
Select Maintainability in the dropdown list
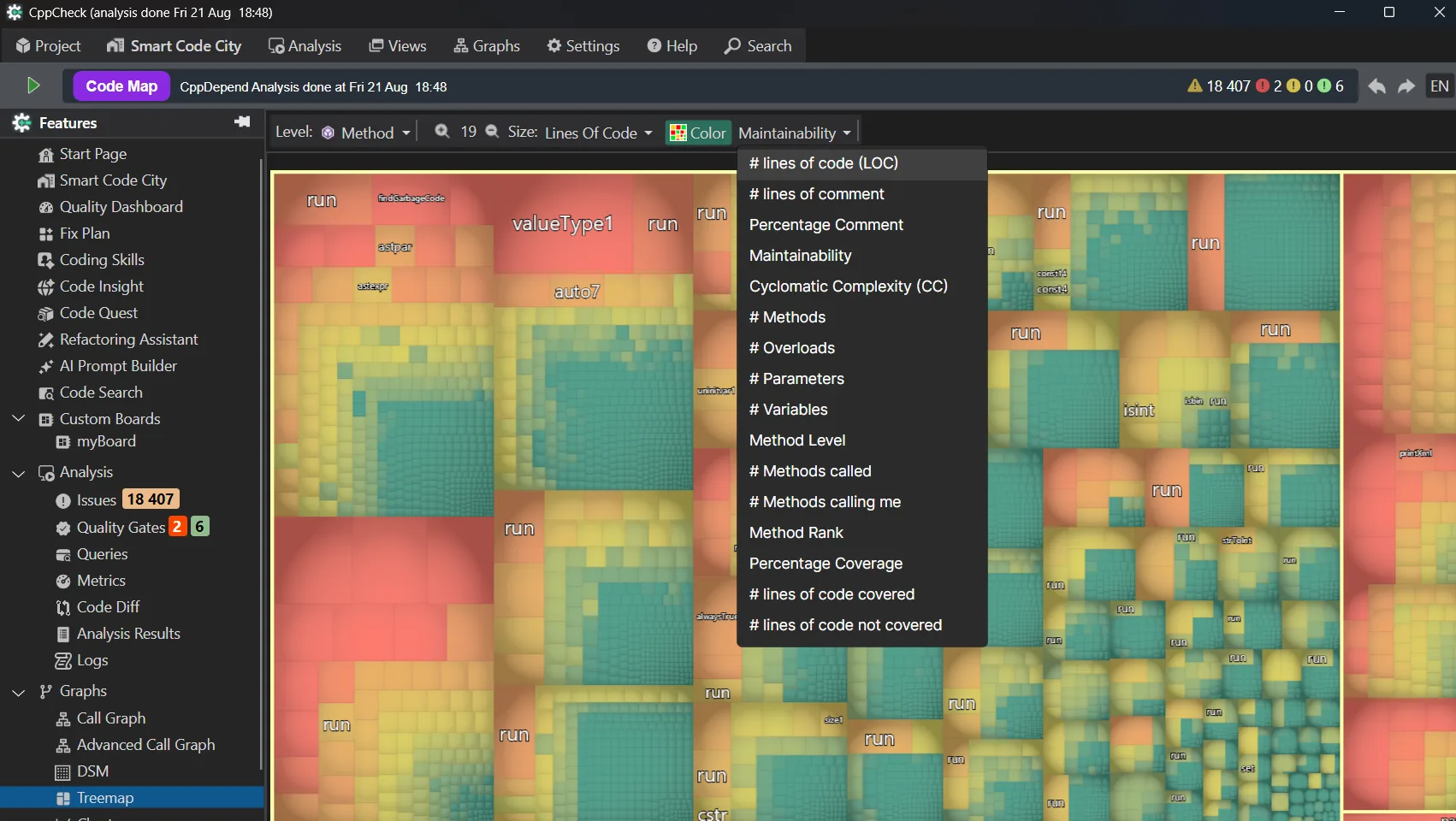862,256
